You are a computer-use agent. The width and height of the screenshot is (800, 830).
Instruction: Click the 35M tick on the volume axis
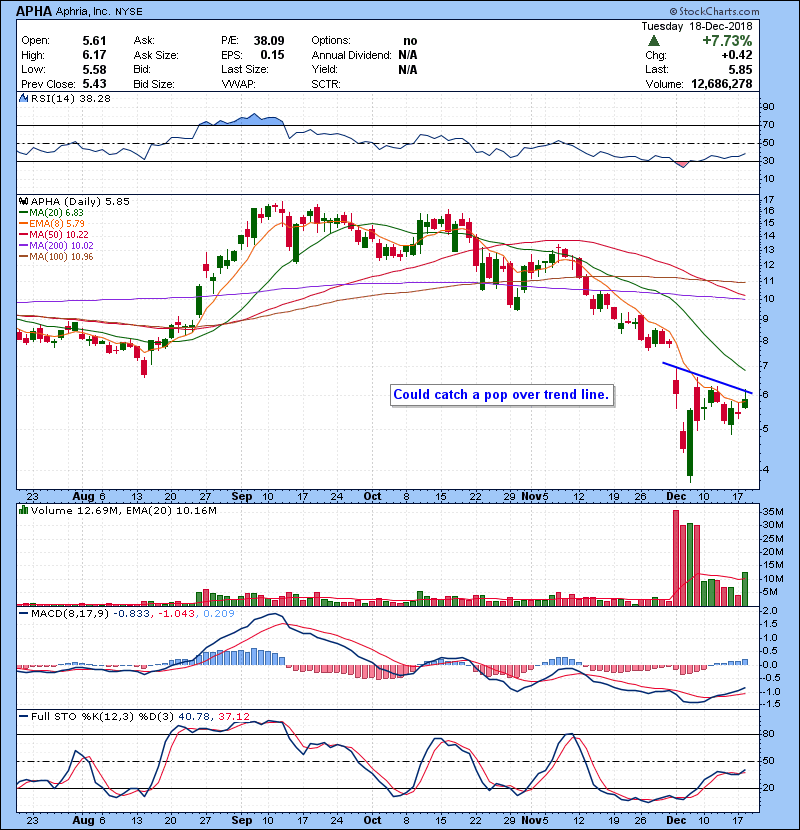[772, 512]
